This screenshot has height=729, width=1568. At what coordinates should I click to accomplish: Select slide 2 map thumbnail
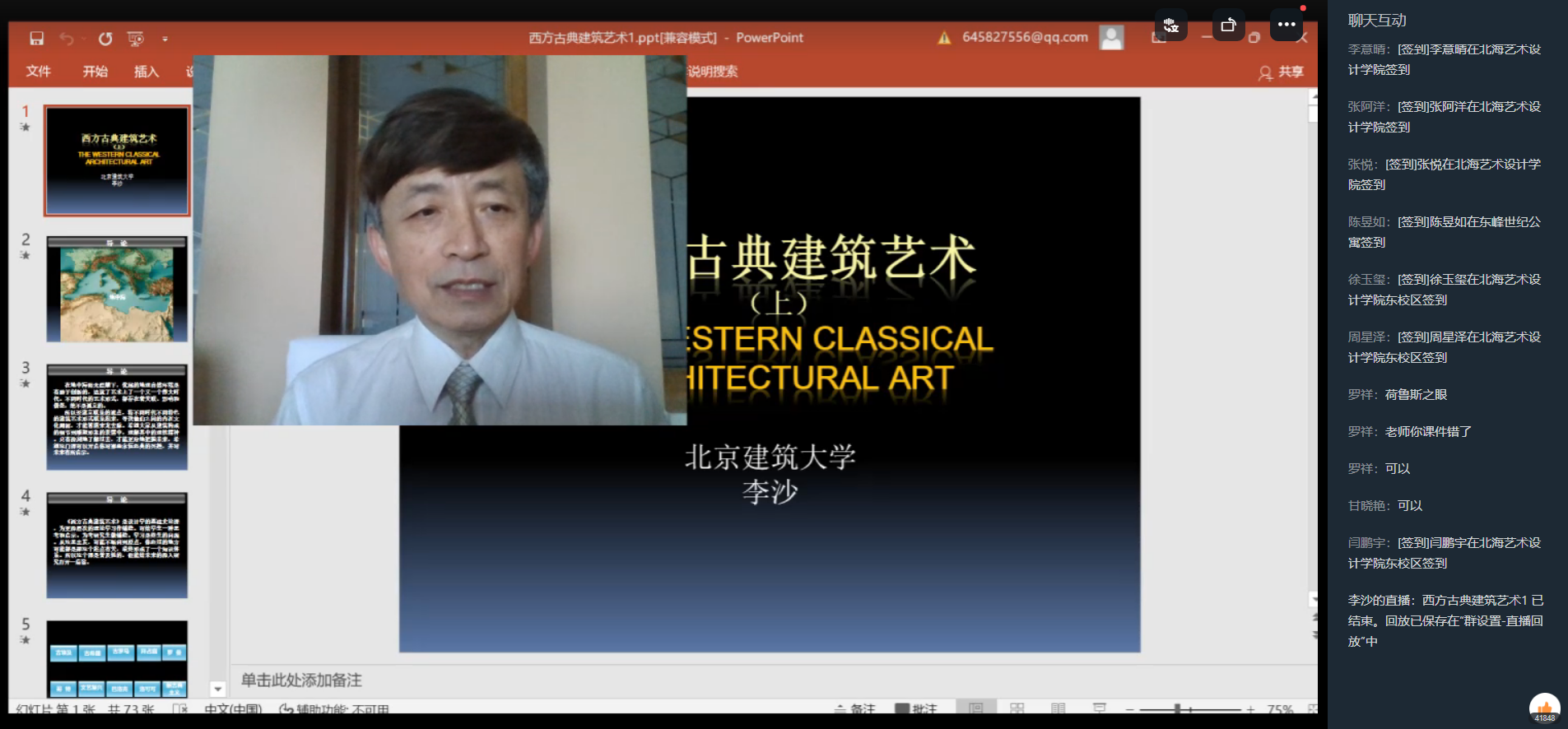(117, 290)
